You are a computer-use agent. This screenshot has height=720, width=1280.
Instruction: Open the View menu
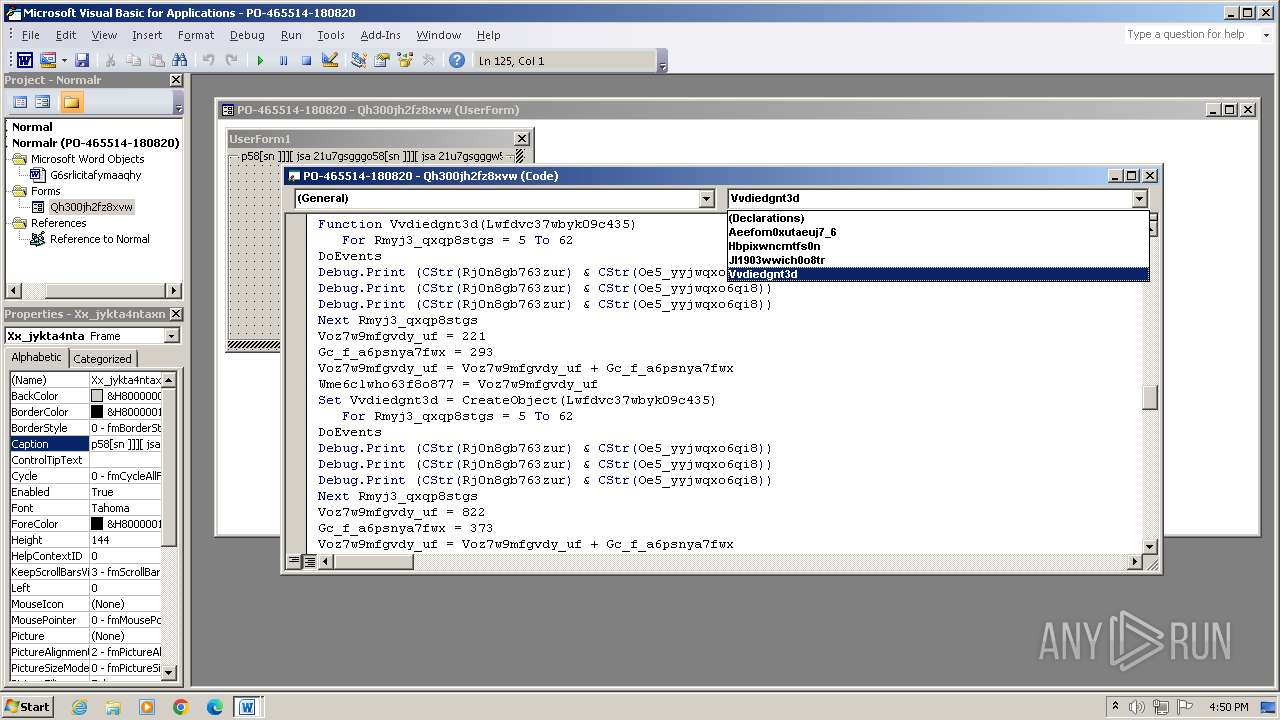pos(104,35)
